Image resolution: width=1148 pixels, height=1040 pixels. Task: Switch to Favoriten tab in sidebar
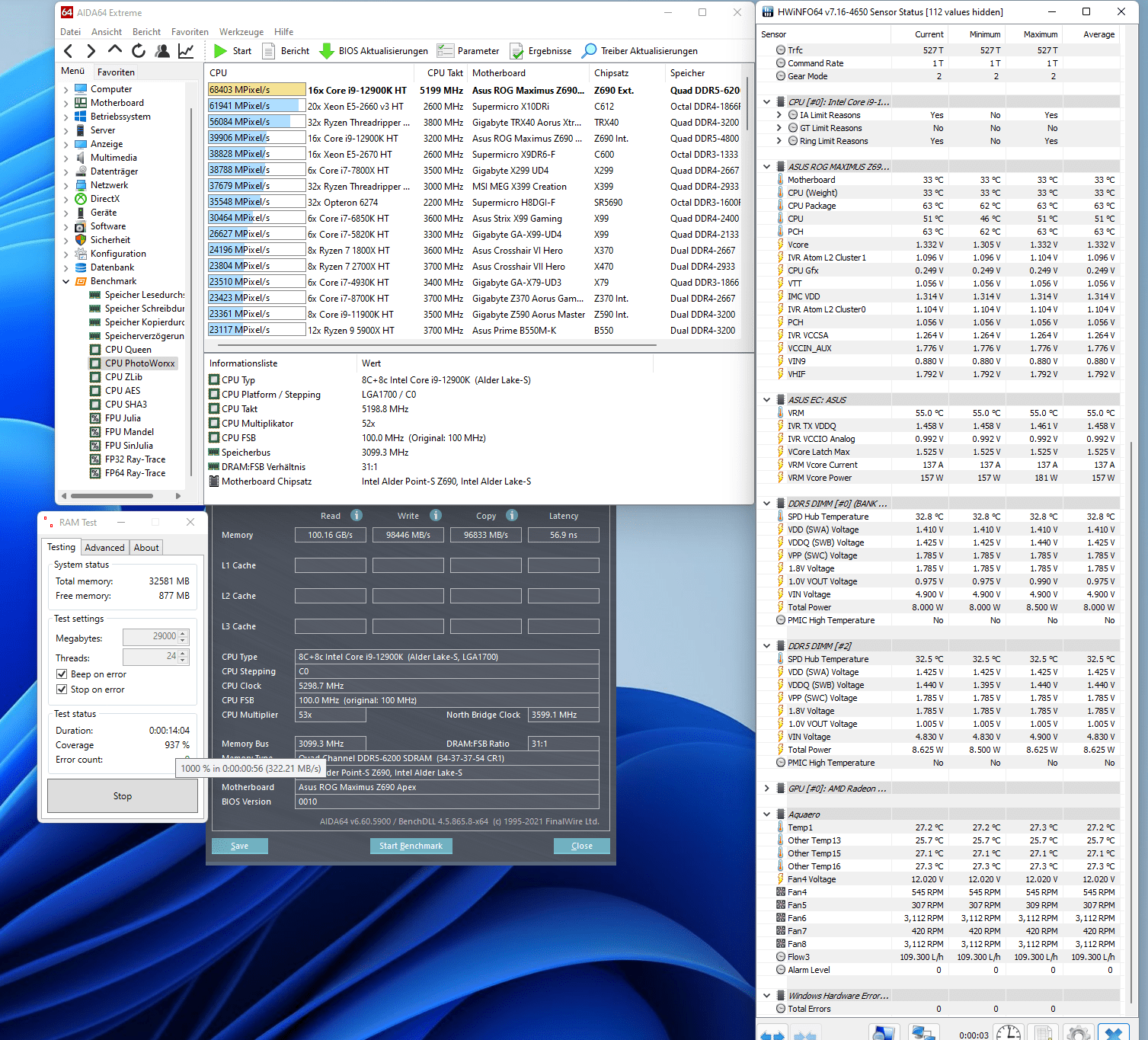(x=116, y=72)
